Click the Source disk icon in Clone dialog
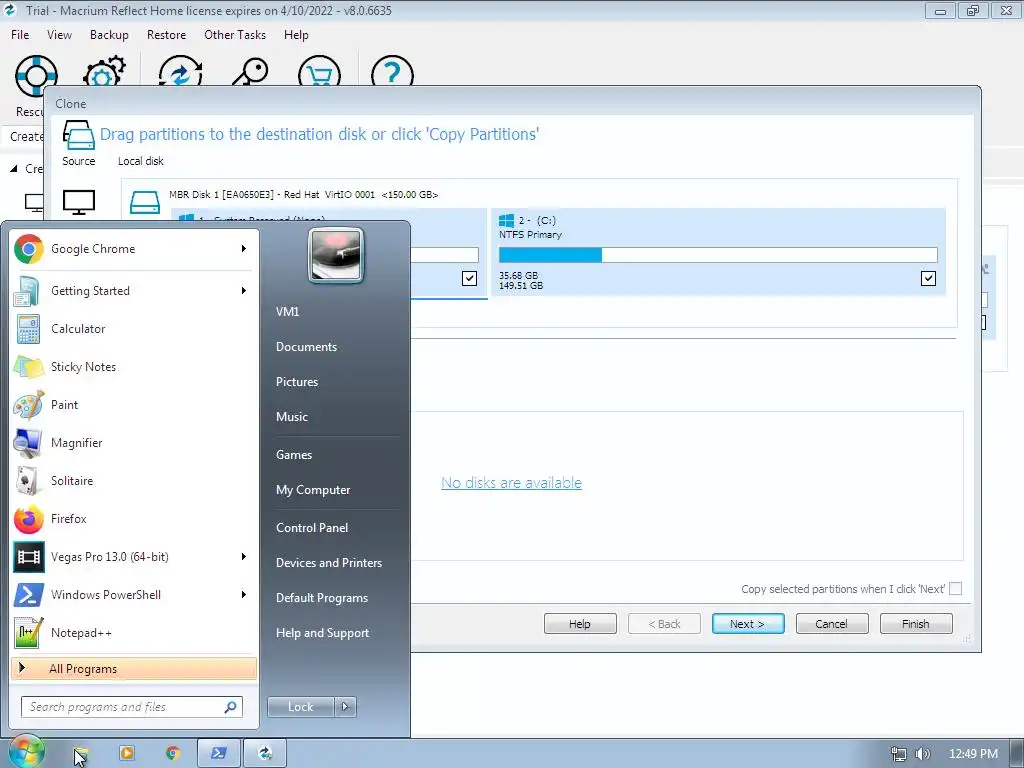1024x768 pixels. click(78, 135)
